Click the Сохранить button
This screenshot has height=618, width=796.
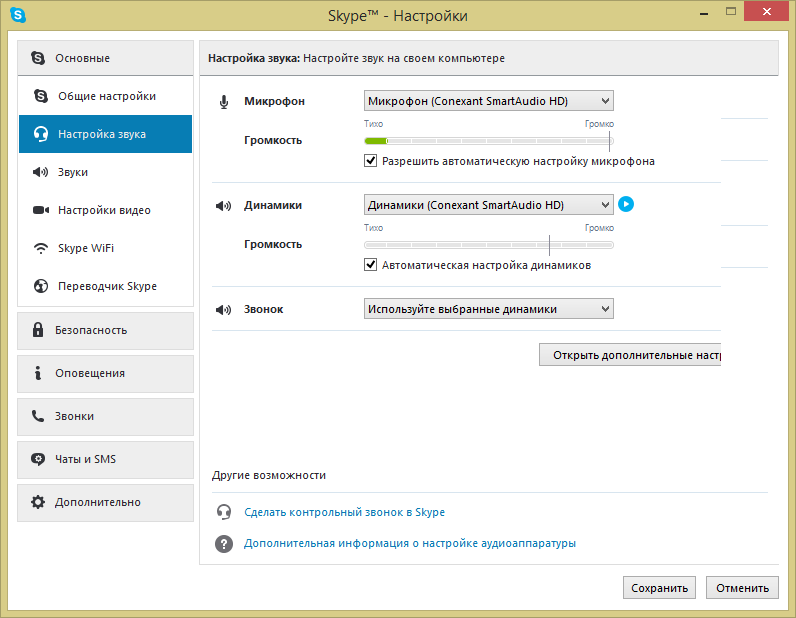pos(659,588)
